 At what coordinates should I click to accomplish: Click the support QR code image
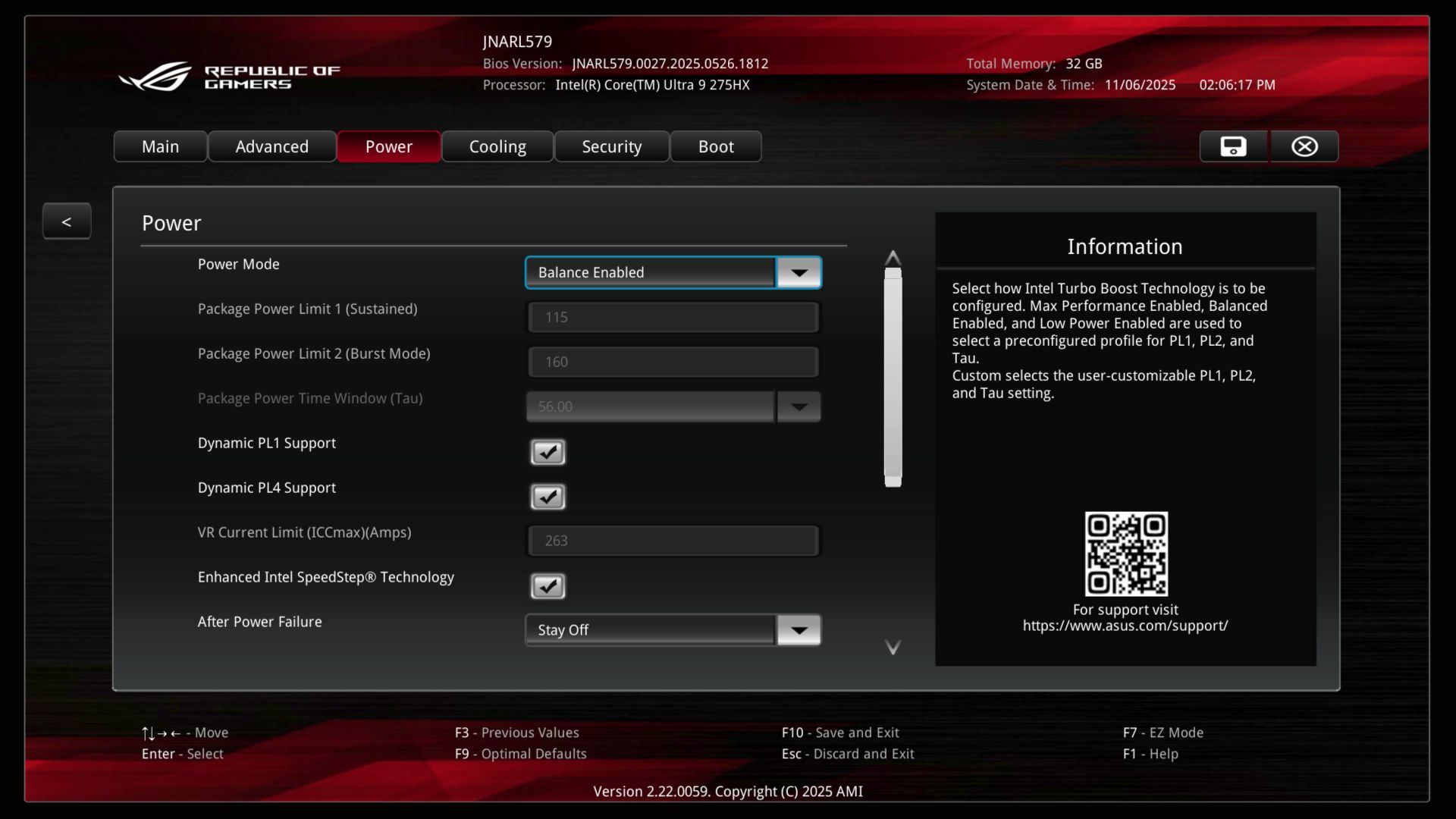pyautogui.click(x=1126, y=554)
